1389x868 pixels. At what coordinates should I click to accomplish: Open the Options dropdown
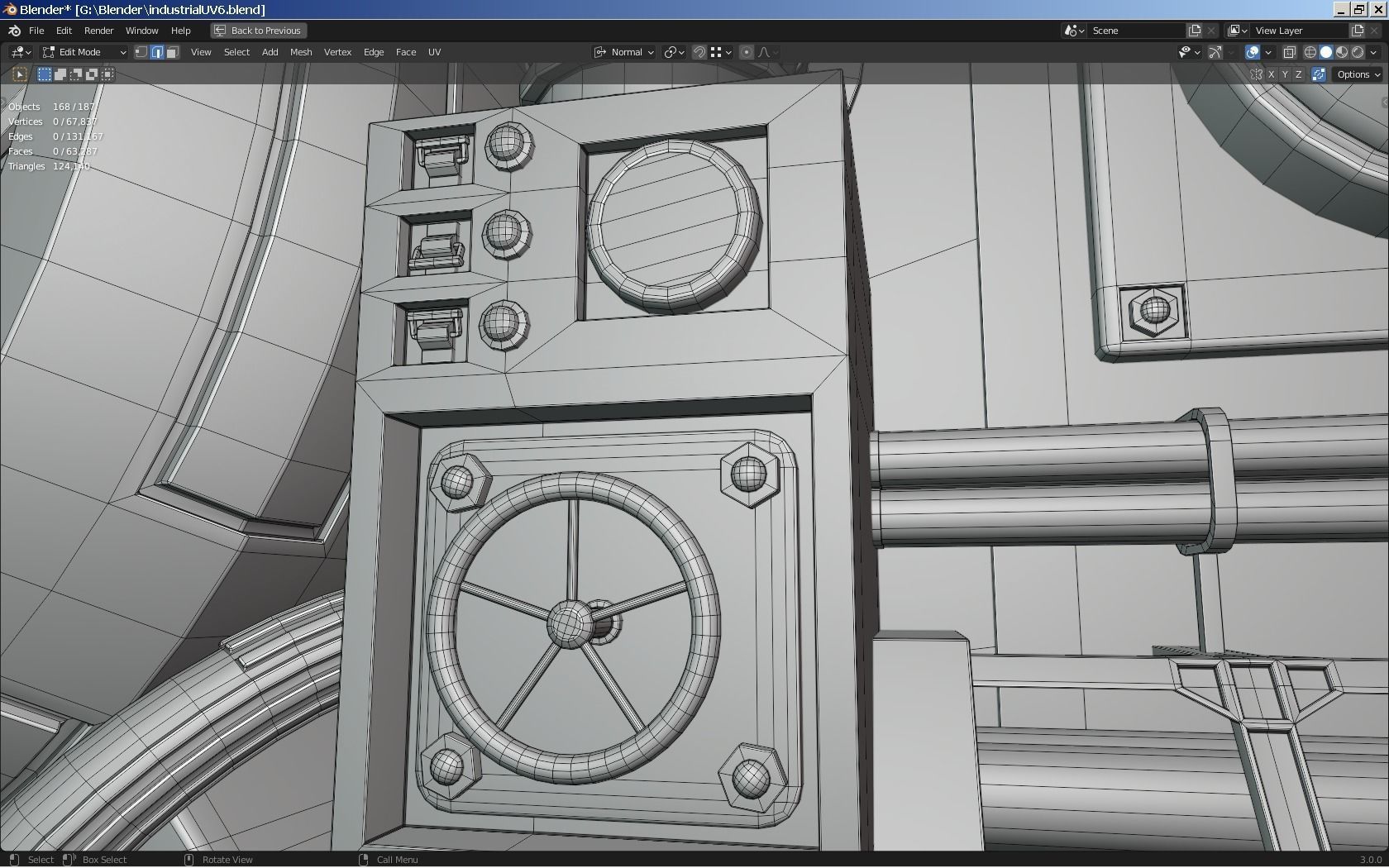(1358, 74)
